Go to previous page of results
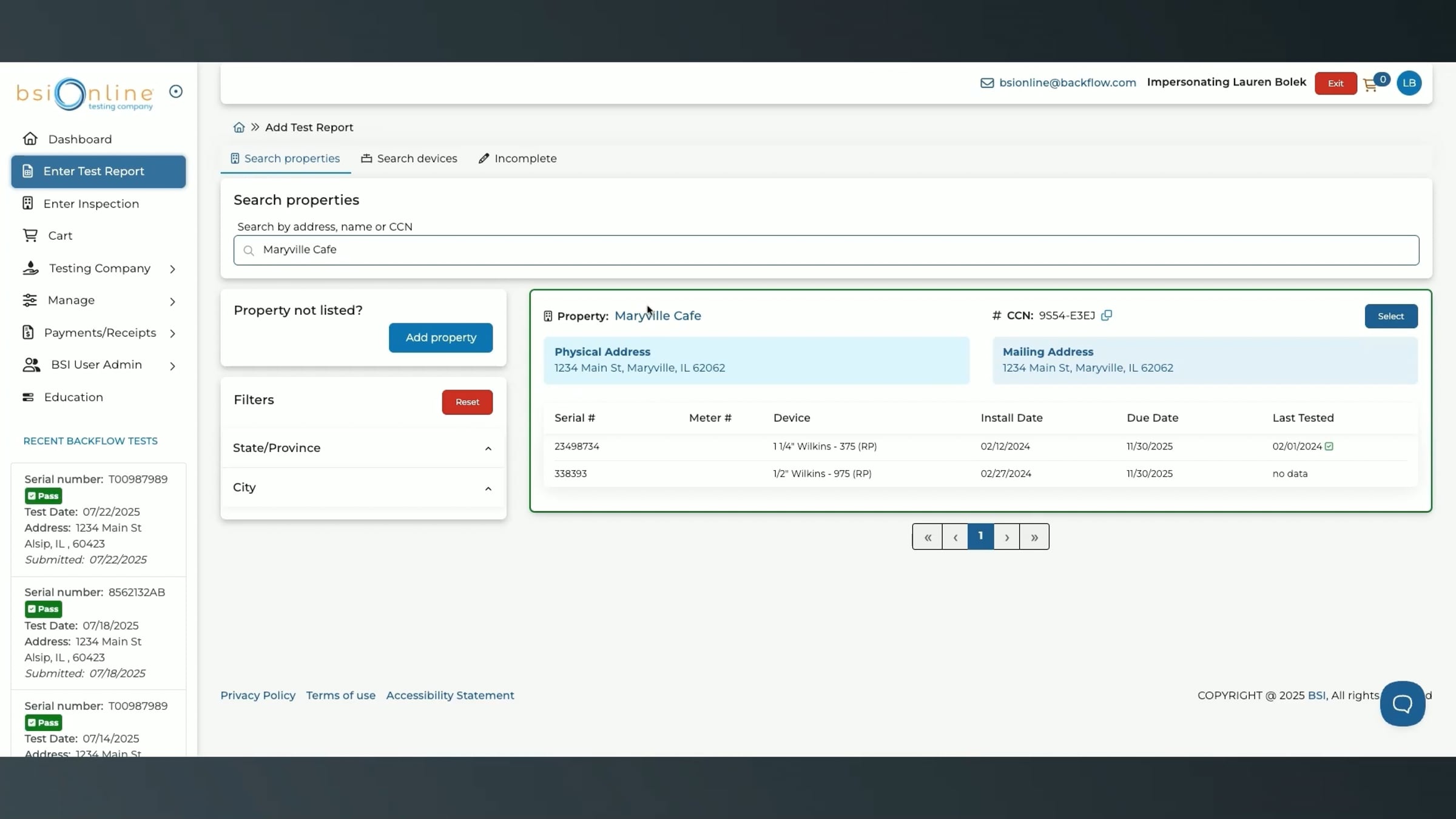Screen dimensions: 1456x819 coord(955,537)
